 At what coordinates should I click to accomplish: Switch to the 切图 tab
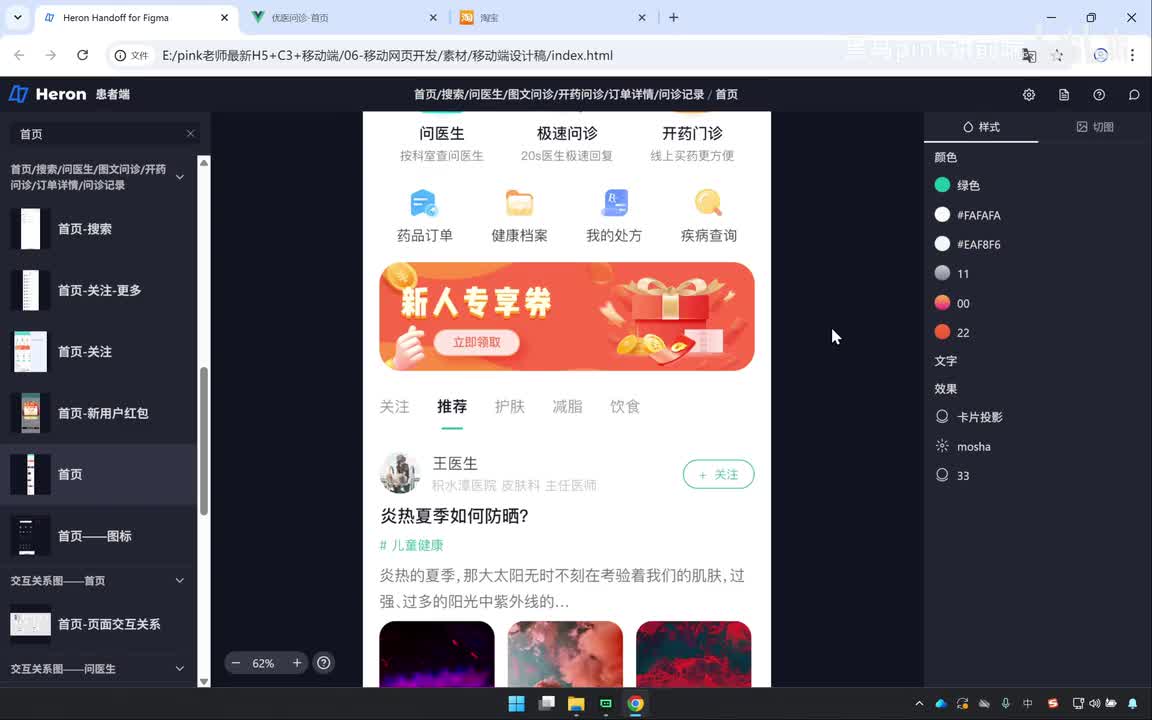[1095, 127]
